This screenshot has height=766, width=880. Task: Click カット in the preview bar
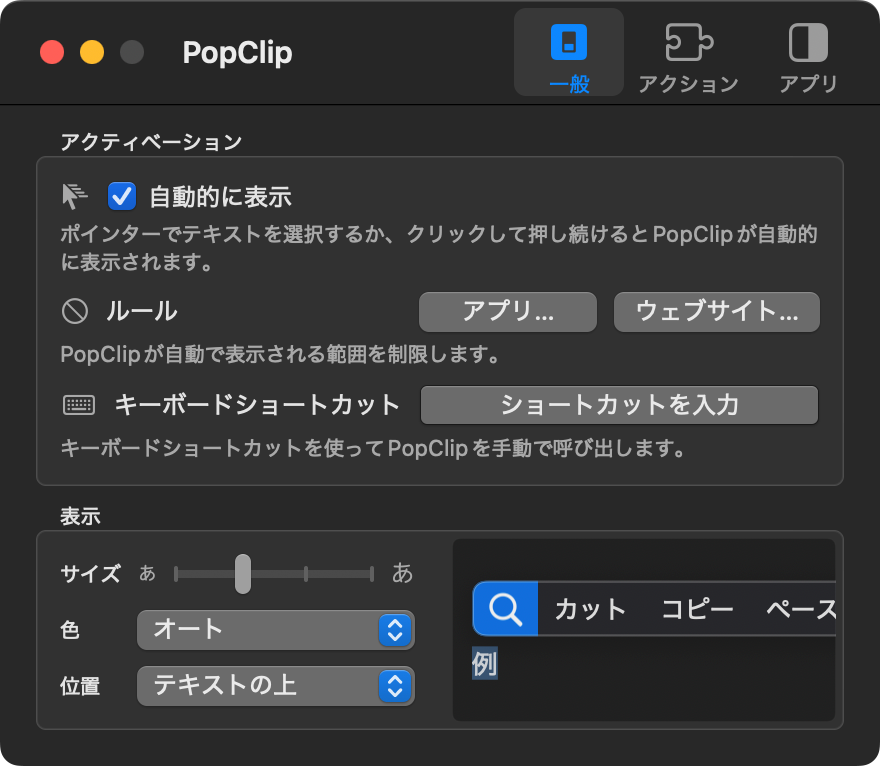(590, 609)
